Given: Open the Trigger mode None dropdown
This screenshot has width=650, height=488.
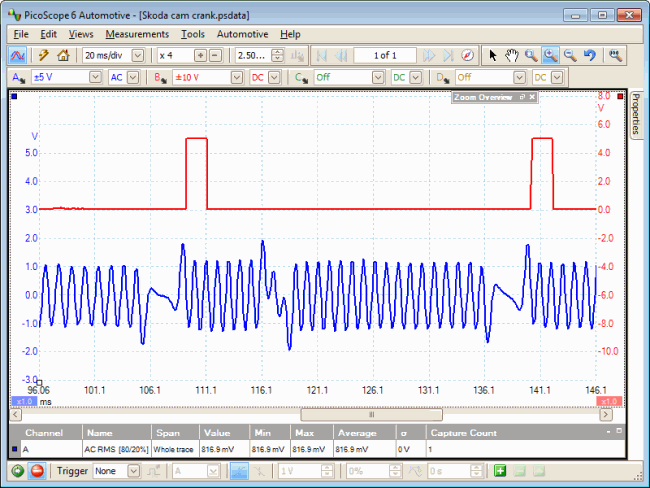Looking at the screenshot, I should click(133, 471).
